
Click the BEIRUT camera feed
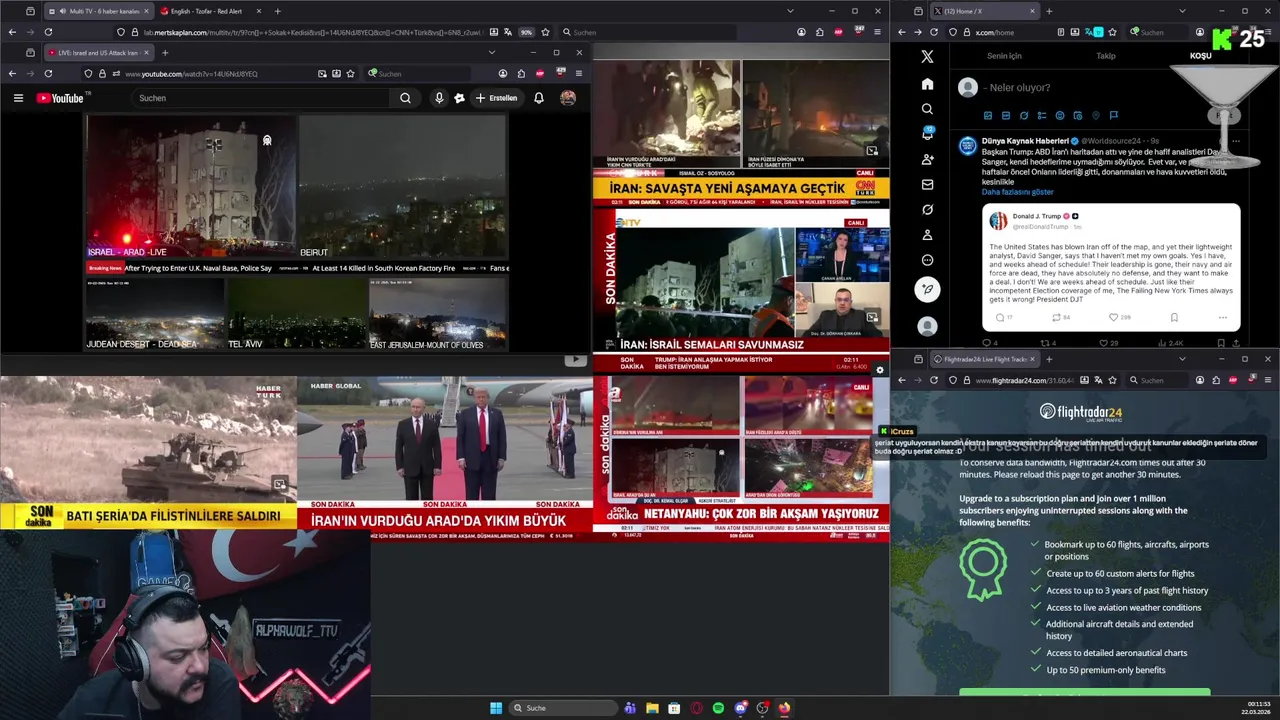pos(403,187)
